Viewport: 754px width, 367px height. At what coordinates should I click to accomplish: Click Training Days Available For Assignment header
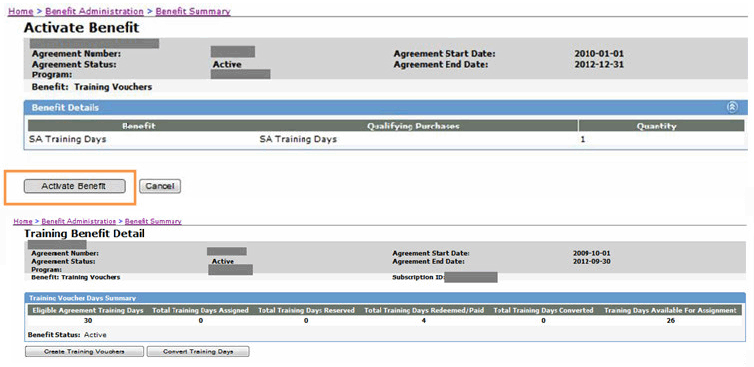click(670, 311)
